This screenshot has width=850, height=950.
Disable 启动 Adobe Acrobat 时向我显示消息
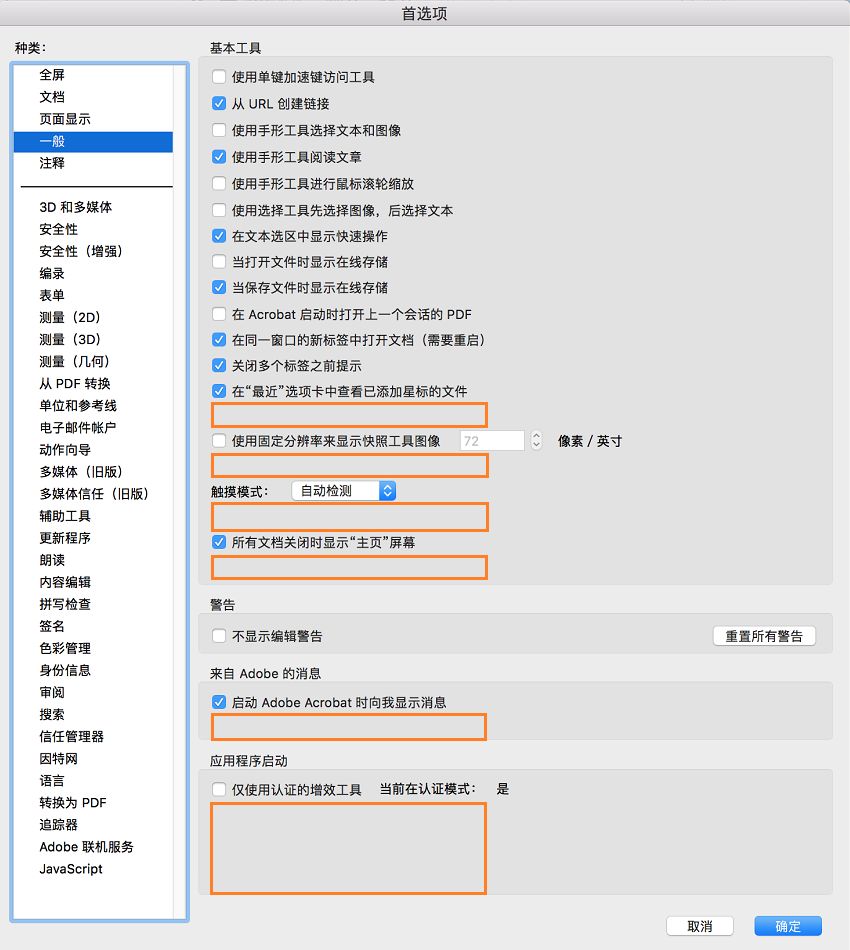coord(218,702)
